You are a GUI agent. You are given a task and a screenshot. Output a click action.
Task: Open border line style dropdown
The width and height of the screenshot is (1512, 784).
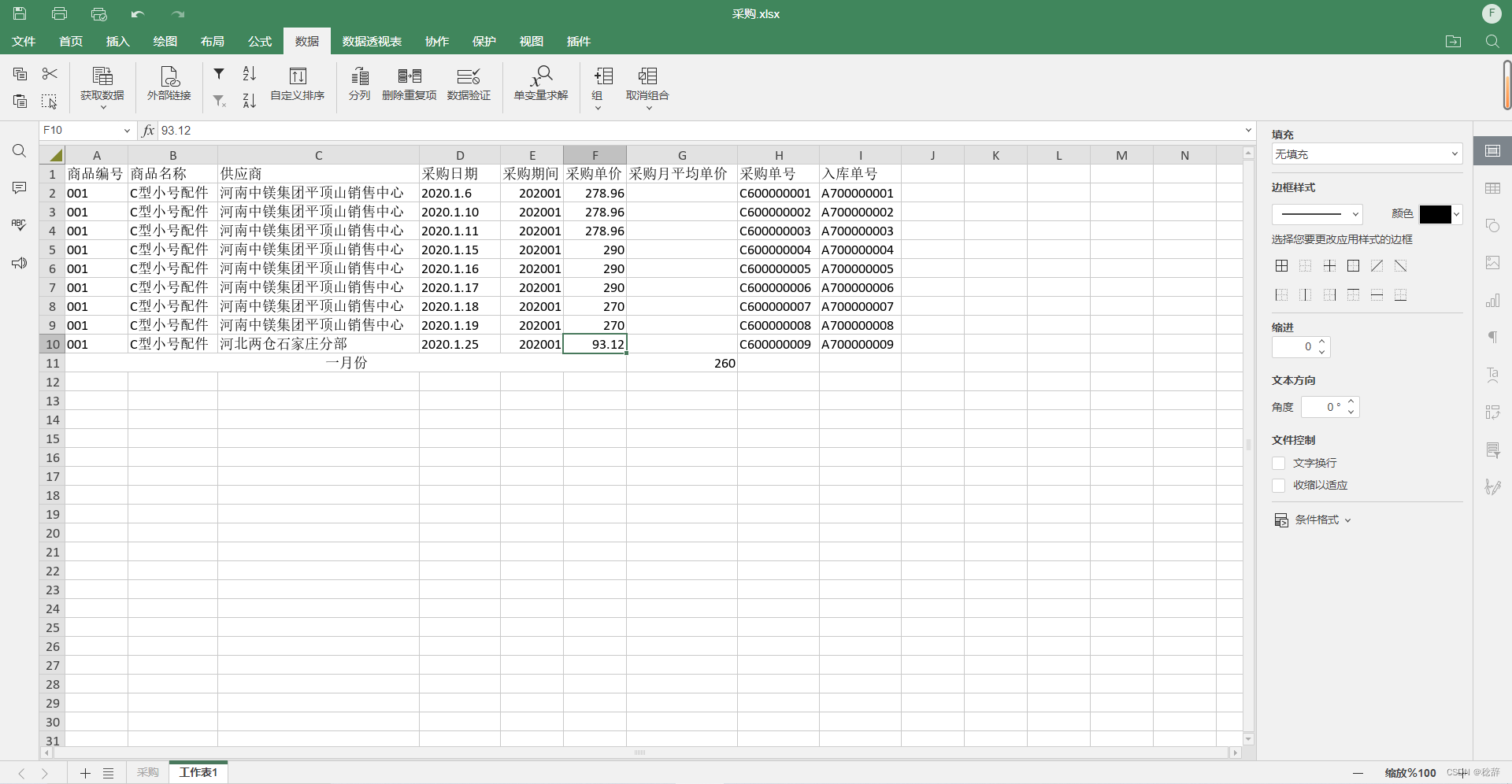(1317, 214)
